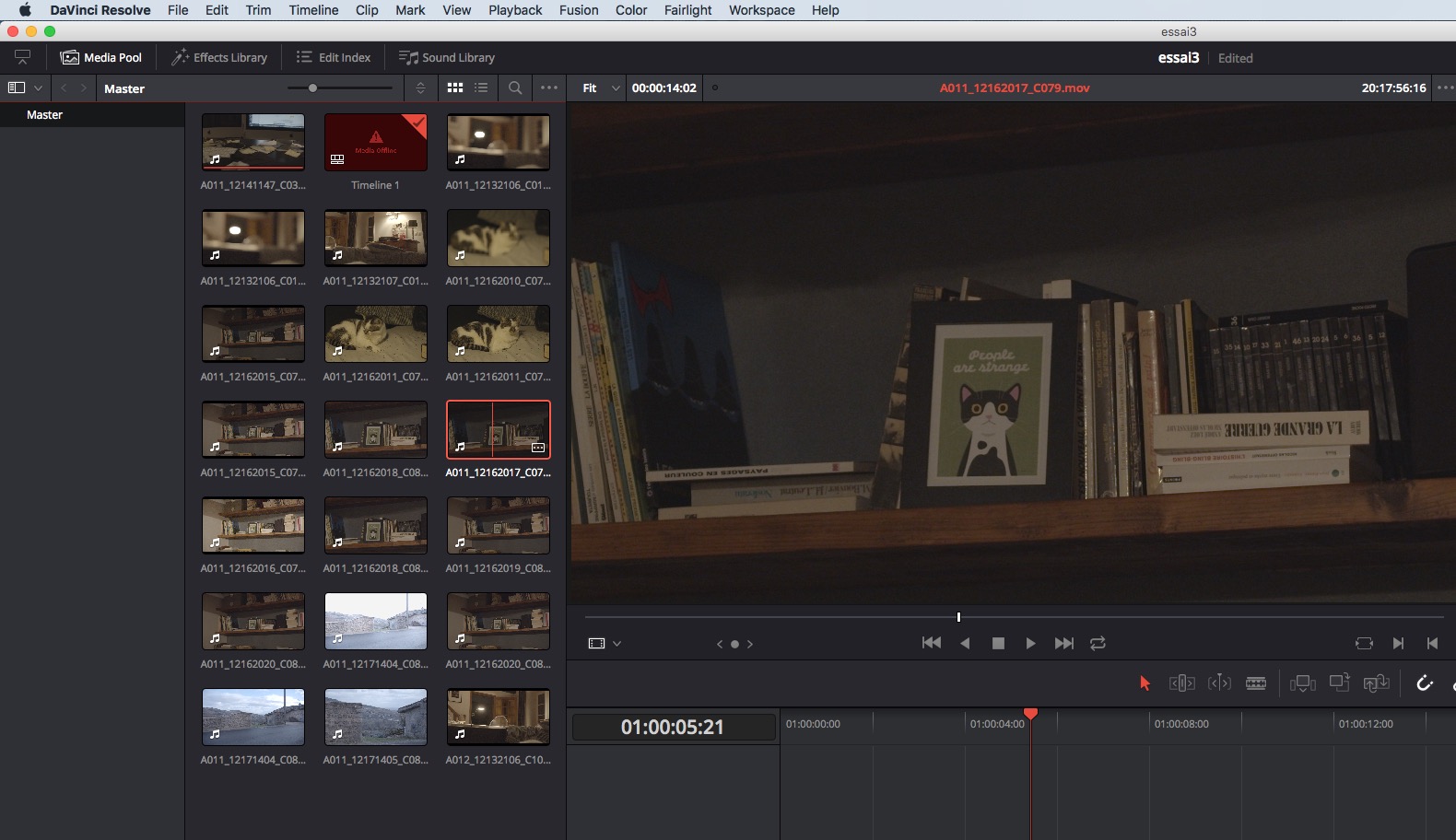
Task: Adjust the thumbnail size slider
Action: click(x=313, y=88)
